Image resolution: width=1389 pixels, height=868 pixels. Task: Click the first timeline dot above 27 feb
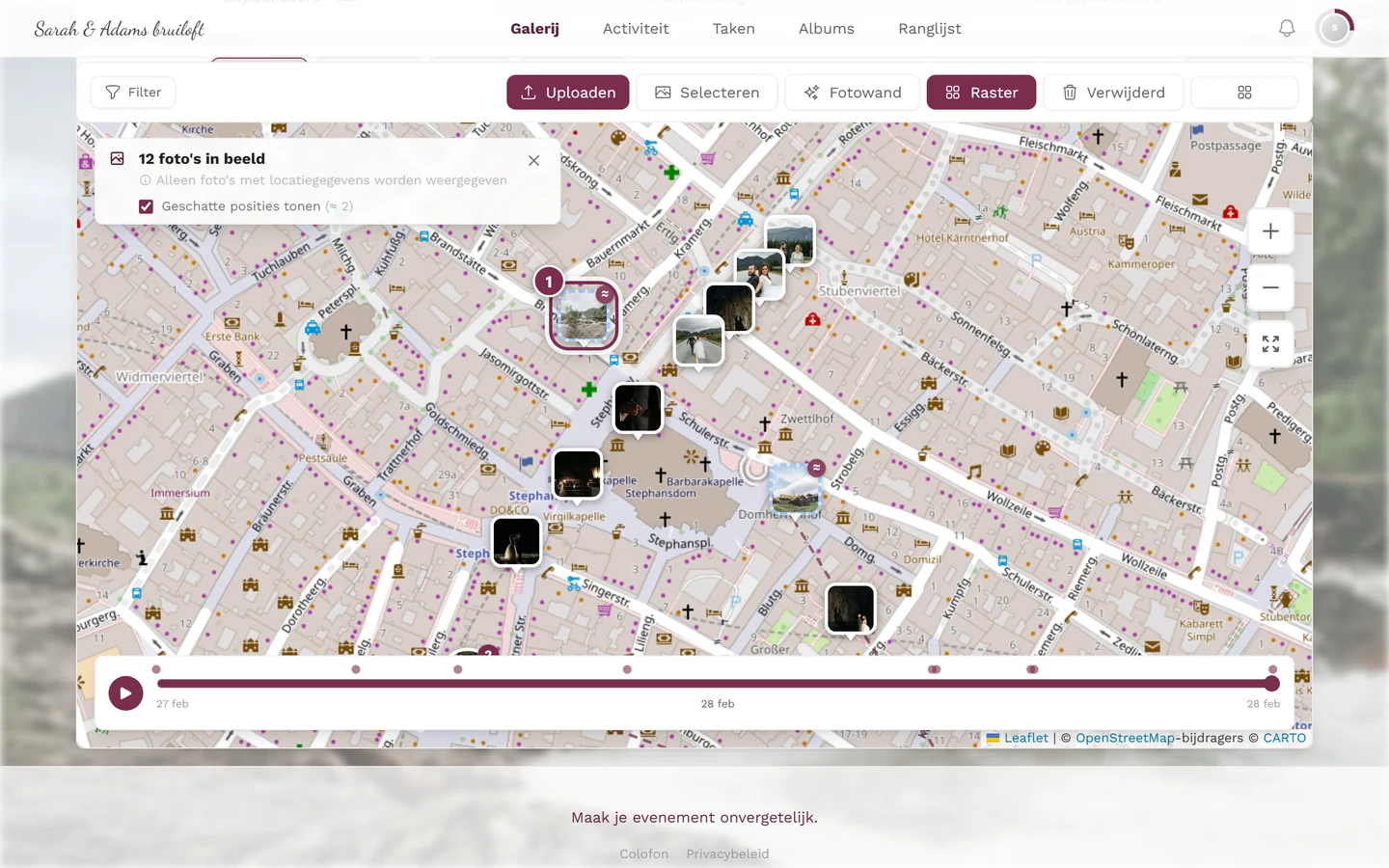pyautogui.click(x=156, y=669)
